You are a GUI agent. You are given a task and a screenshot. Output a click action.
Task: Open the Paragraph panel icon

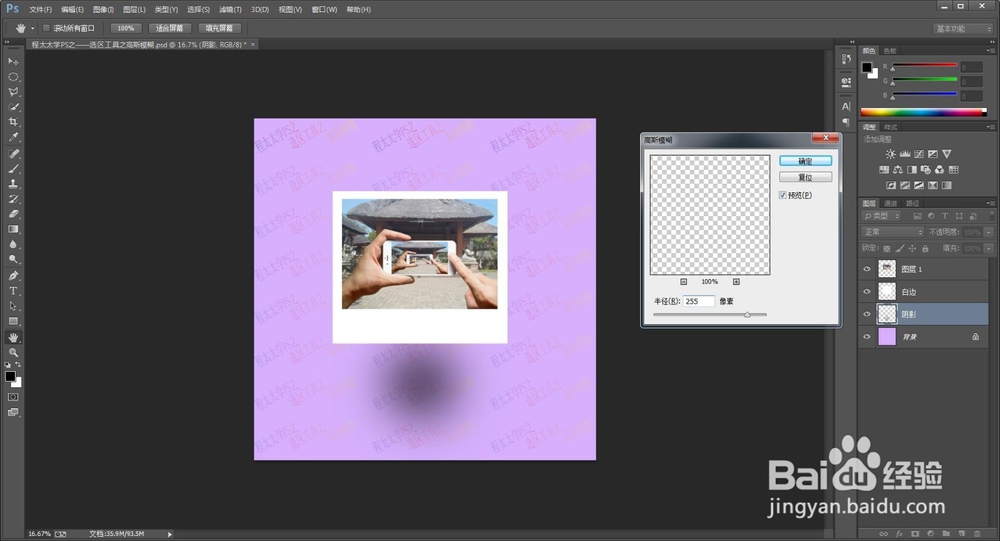pos(846,122)
